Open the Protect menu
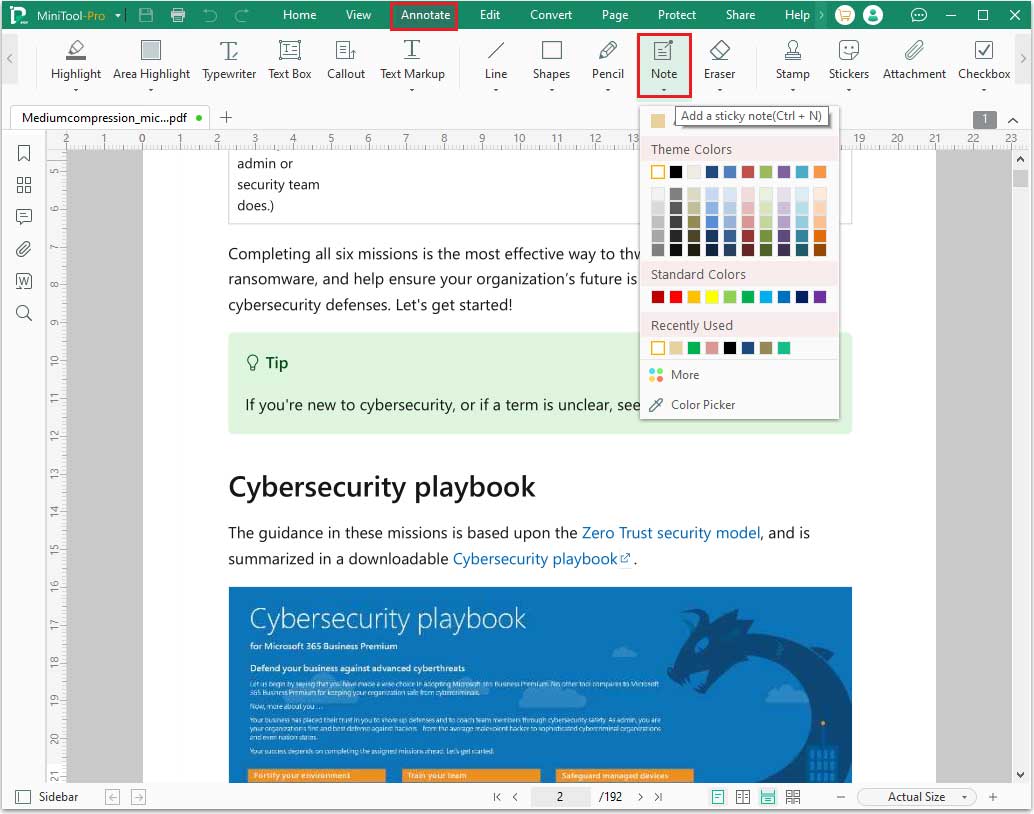This screenshot has width=1034, height=814. tap(677, 15)
